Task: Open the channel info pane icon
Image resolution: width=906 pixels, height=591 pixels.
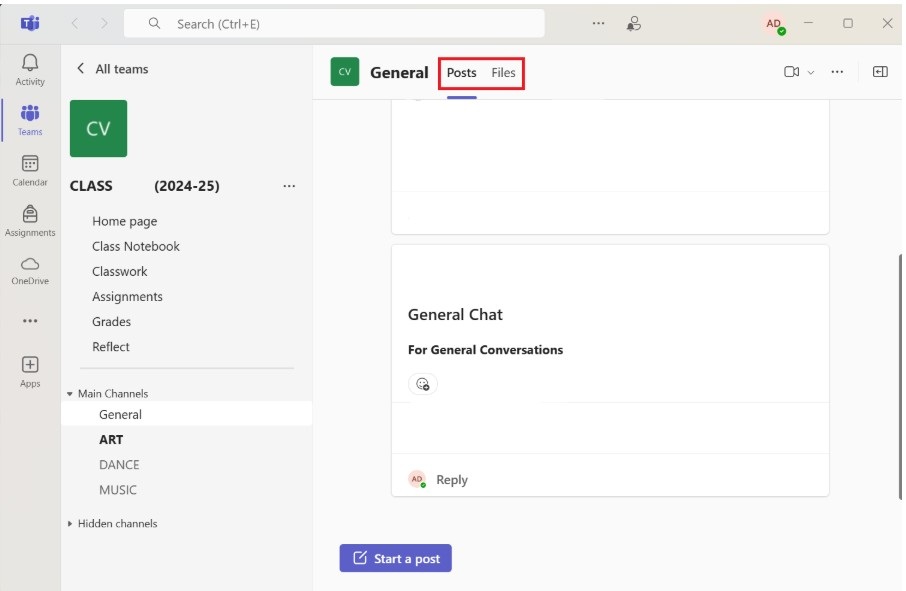Action: [x=880, y=72]
